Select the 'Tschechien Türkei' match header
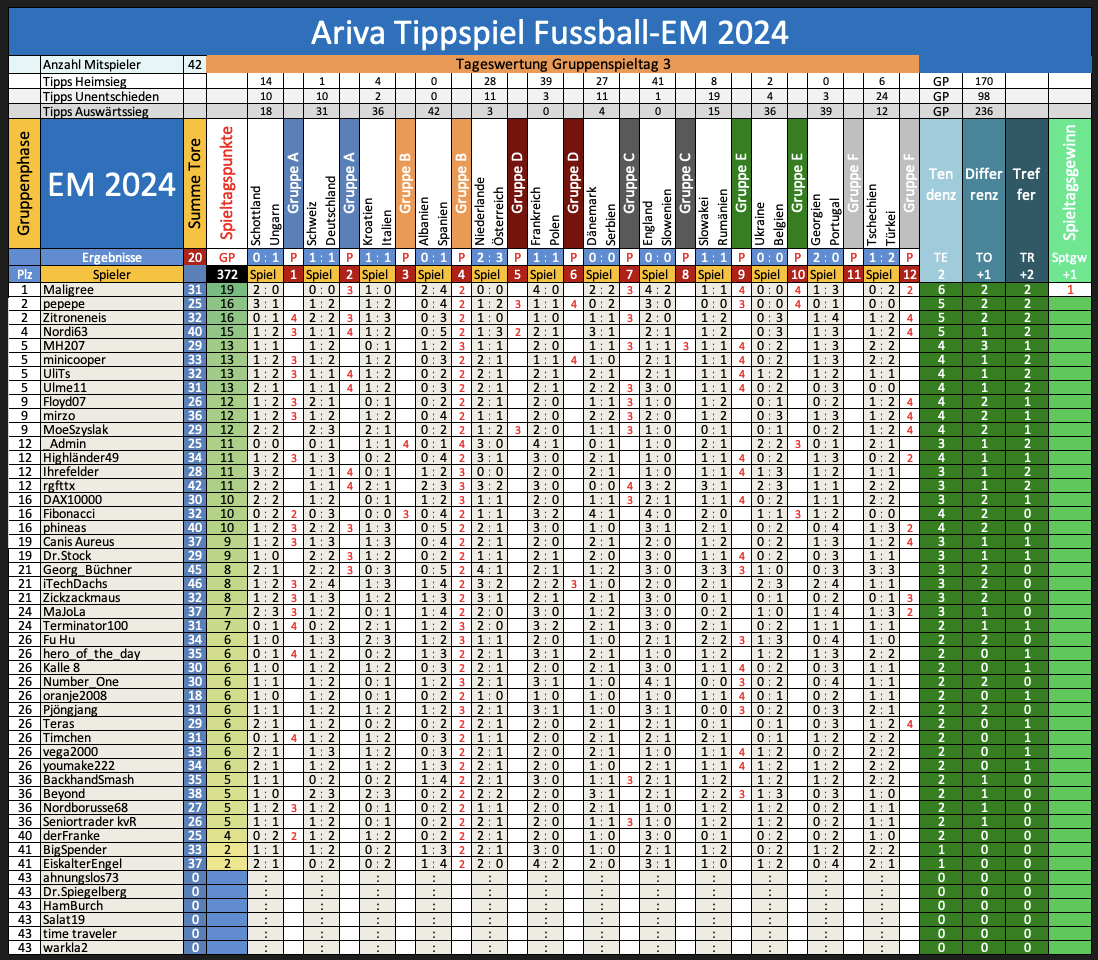This screenshot has height=960, width=1098. (x=882, y=183)
